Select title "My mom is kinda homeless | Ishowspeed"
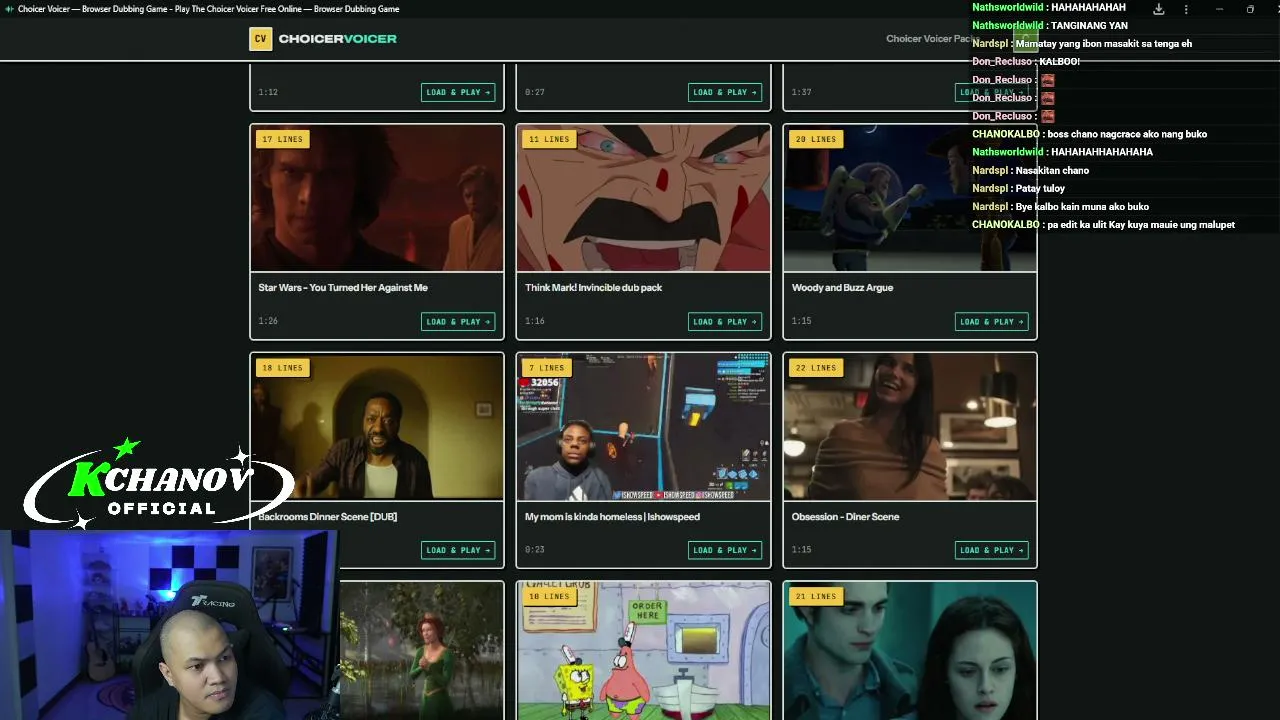 [612, 517]
